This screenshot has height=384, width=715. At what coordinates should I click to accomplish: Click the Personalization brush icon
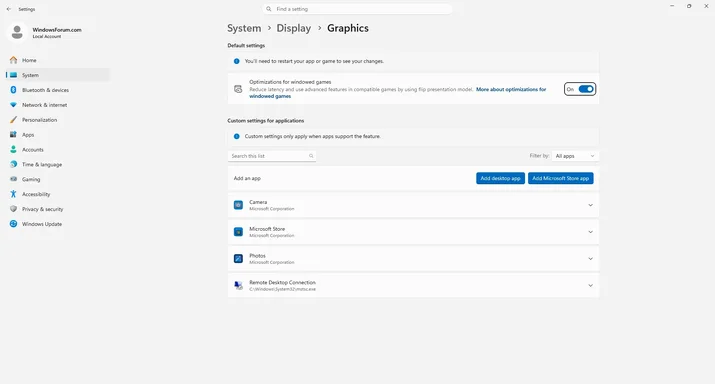pyautogui.click(x=14, y=120)
